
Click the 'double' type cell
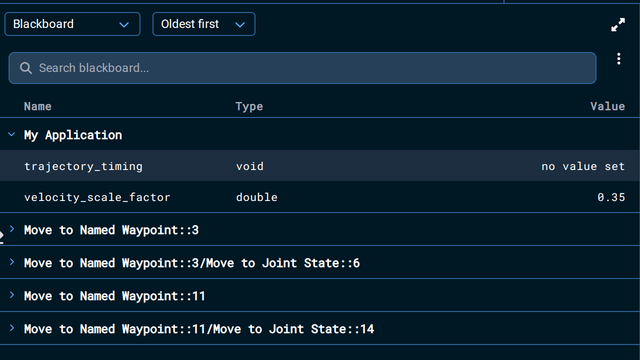click(257, 198)
